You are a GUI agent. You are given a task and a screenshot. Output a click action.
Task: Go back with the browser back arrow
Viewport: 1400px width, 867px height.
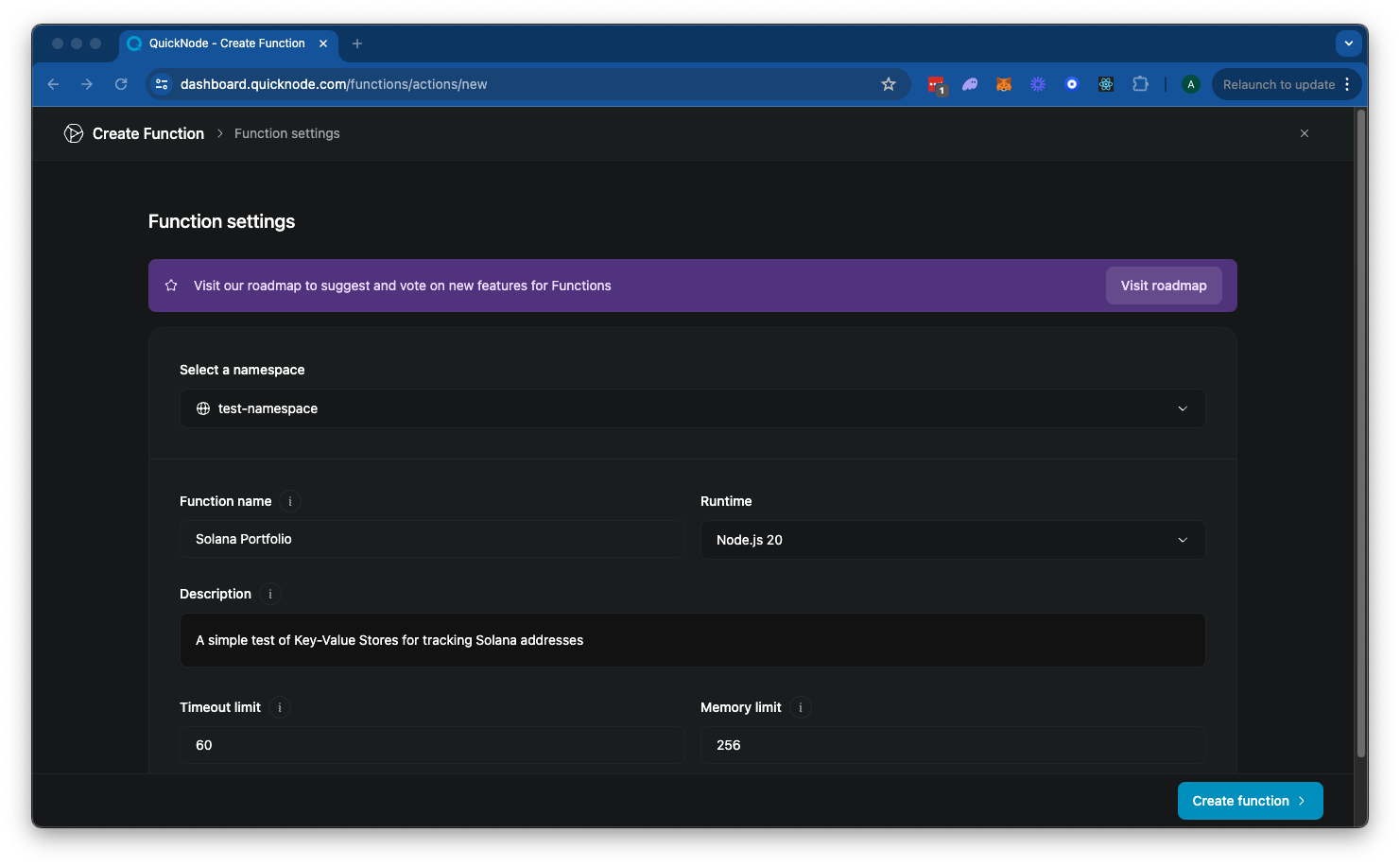click(53, 84)
